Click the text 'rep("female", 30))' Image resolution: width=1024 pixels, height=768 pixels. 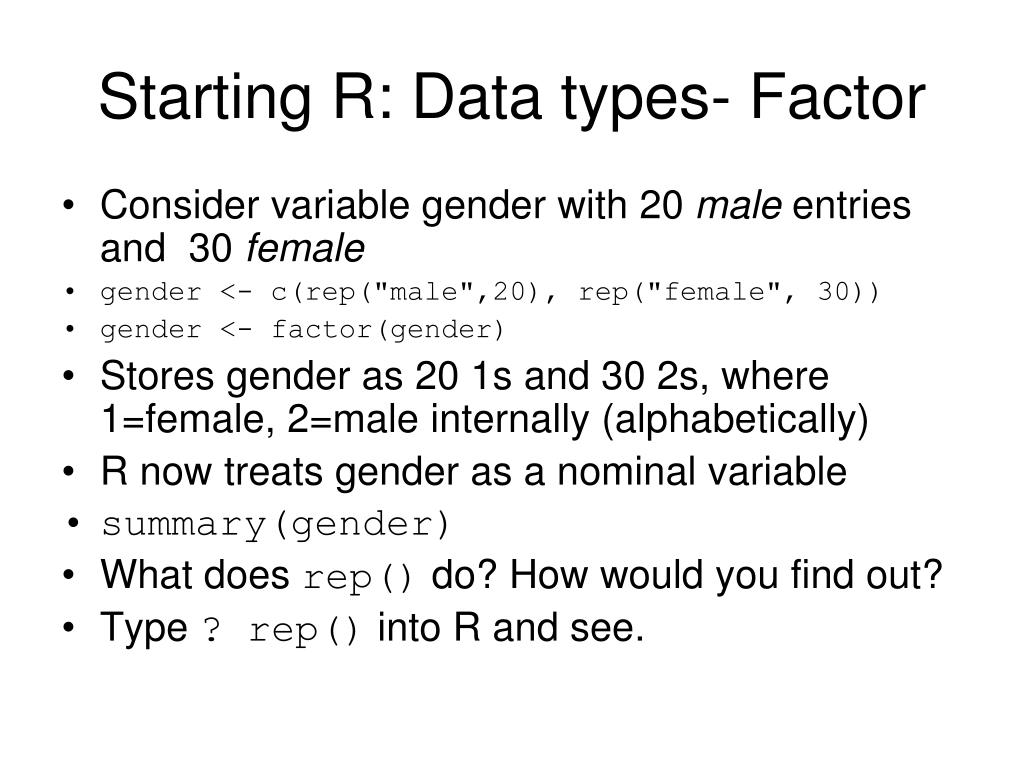coord(729,292)
